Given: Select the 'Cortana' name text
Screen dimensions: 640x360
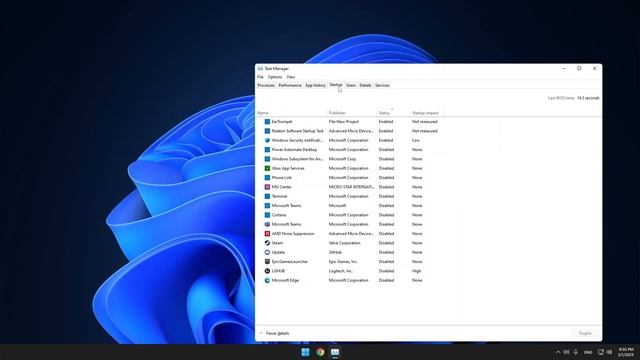Looking at the screenshot, I should [279, 215].
